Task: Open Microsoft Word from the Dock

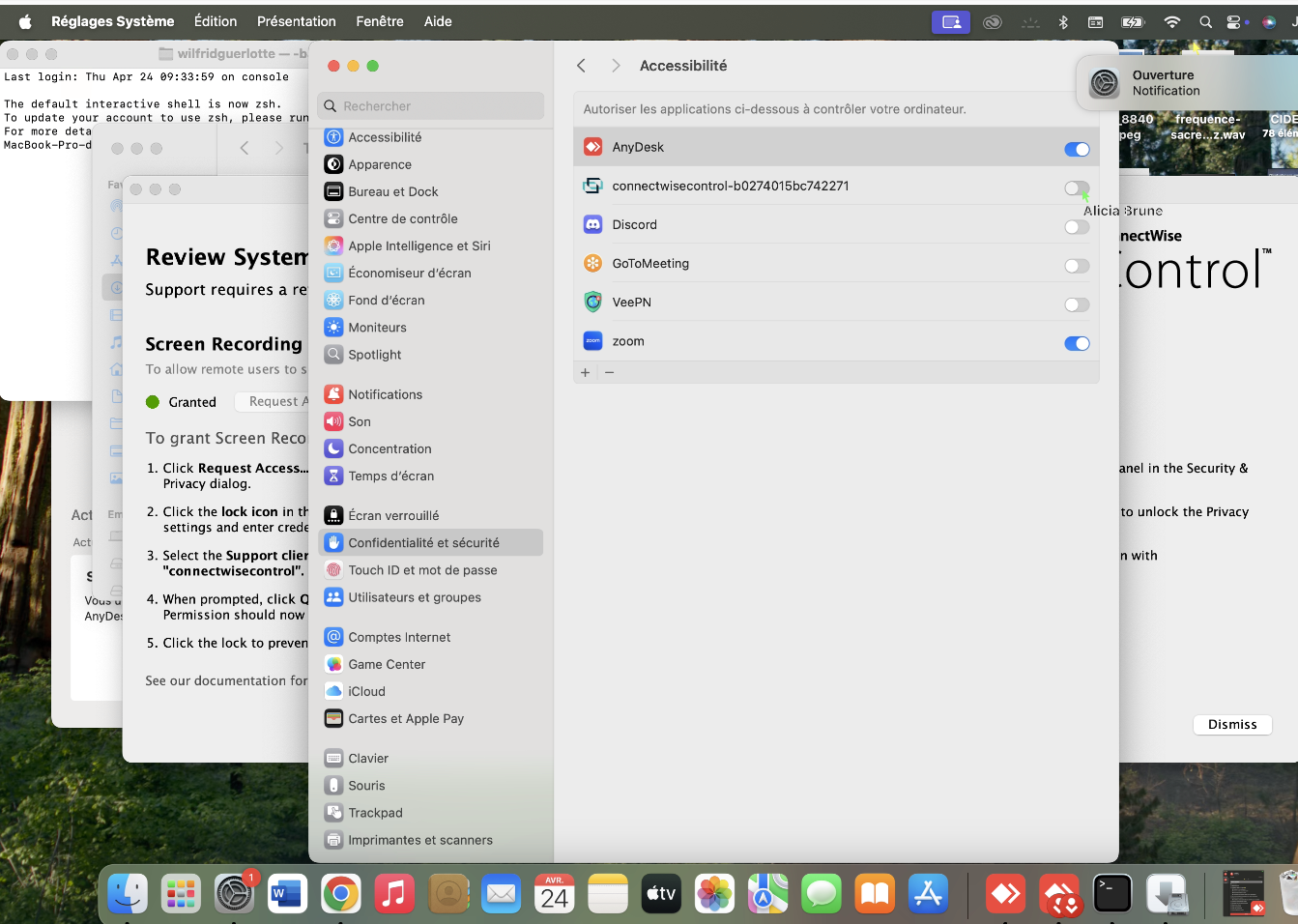Action: tap(287, 894)
